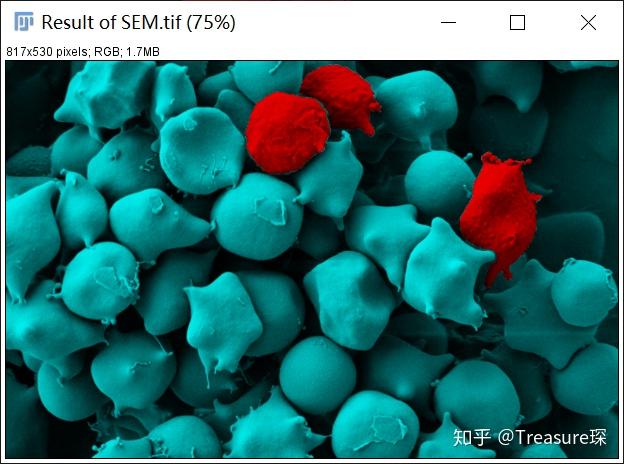The height and width of the screenshot is (464, 624).
Task: Click the ImageJ icon in the title bar
Action: pos(24,21)
